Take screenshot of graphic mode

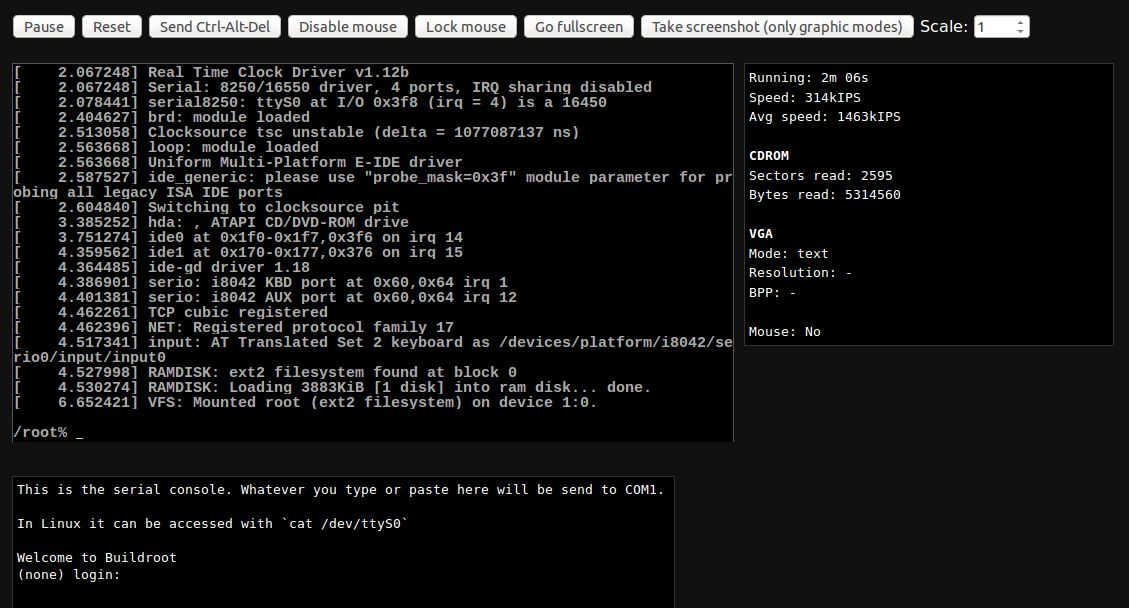778,27
